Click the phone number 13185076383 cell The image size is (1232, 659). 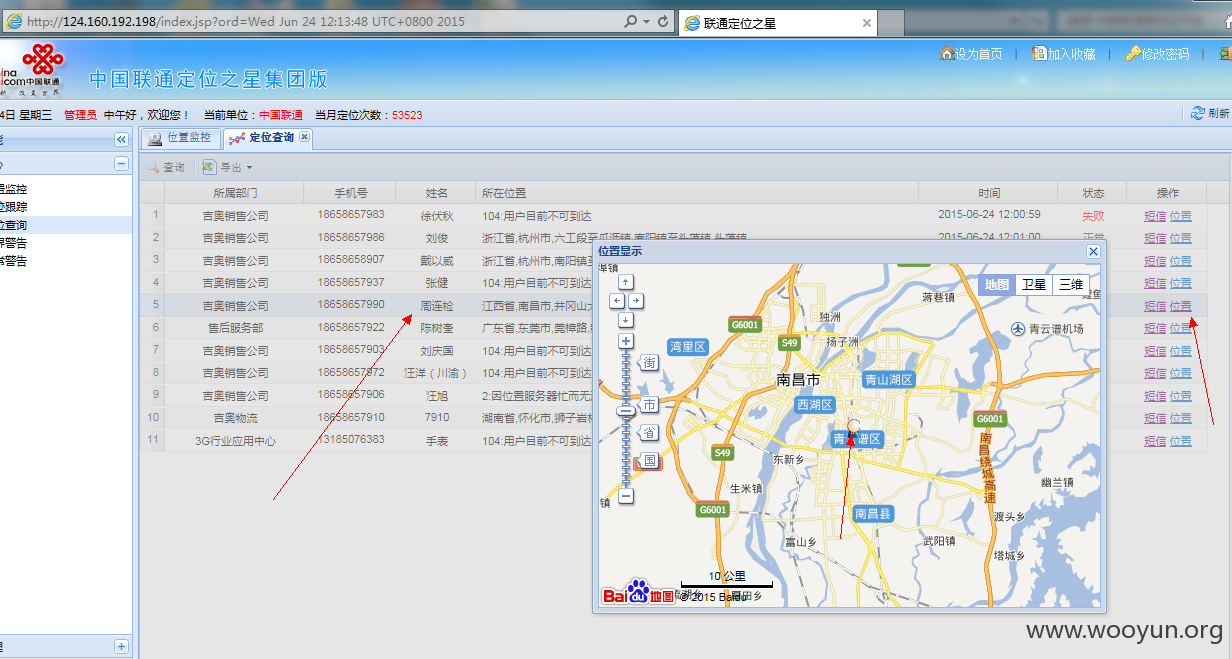(351, 440)
